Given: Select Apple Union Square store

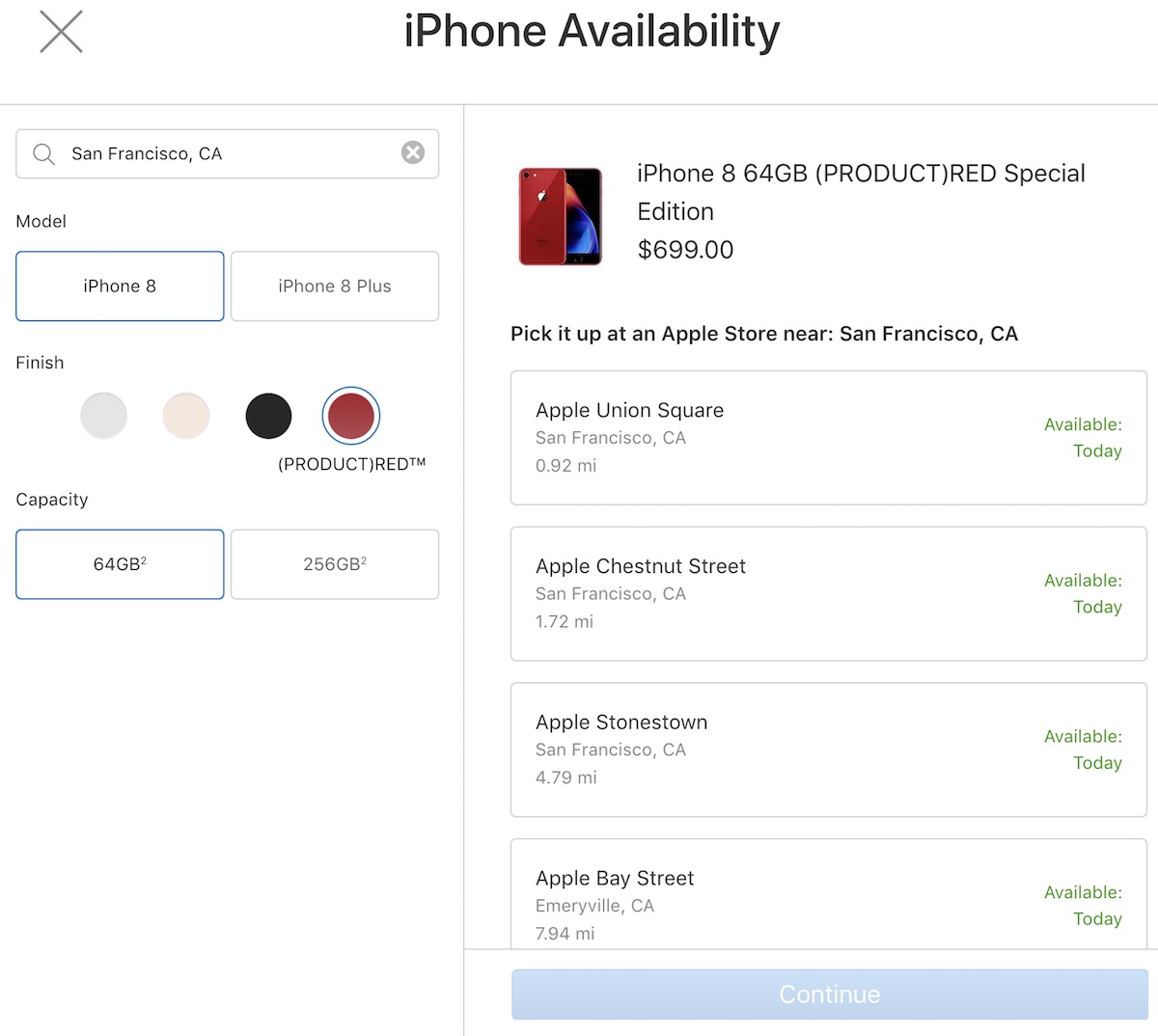Looking at the screenshot, I should 828,438.
